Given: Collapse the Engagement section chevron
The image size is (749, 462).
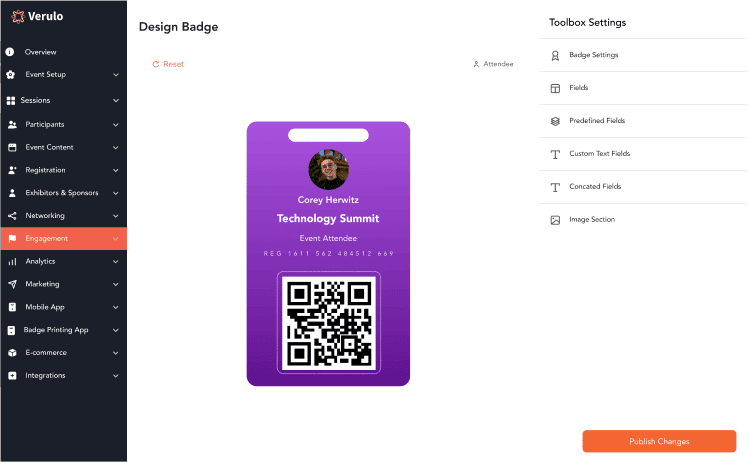Looking at the screenshot, I should (116, 239).
